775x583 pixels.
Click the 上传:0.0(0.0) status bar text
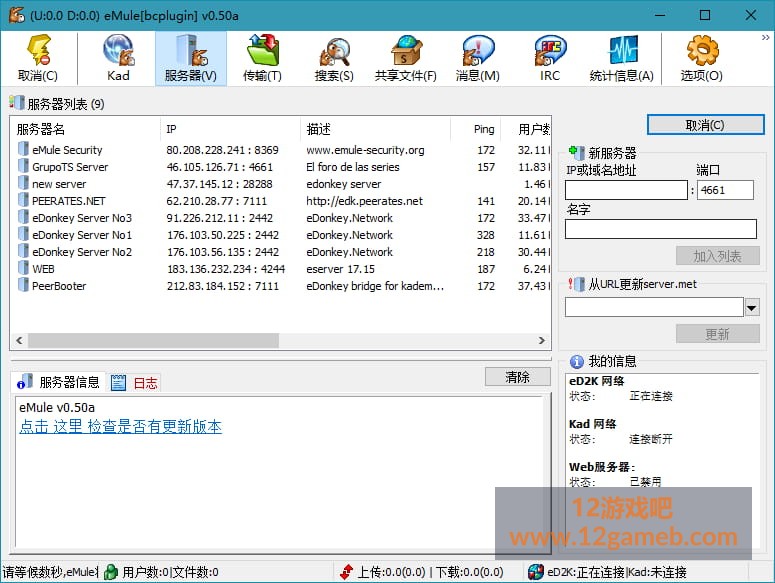[x=391, y=572]
